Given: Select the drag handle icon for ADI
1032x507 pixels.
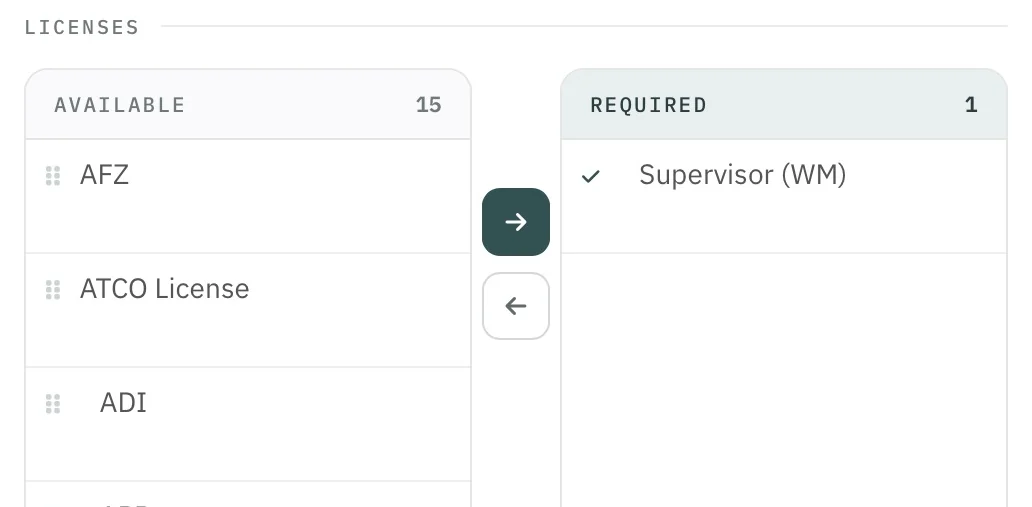Looking at the screenshot, I should pyautogui.click(x=53, y=404).
